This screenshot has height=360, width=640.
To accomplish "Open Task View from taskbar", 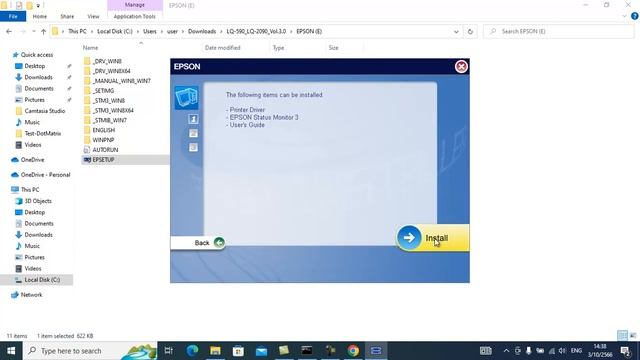I will click(x=168, y=351).
